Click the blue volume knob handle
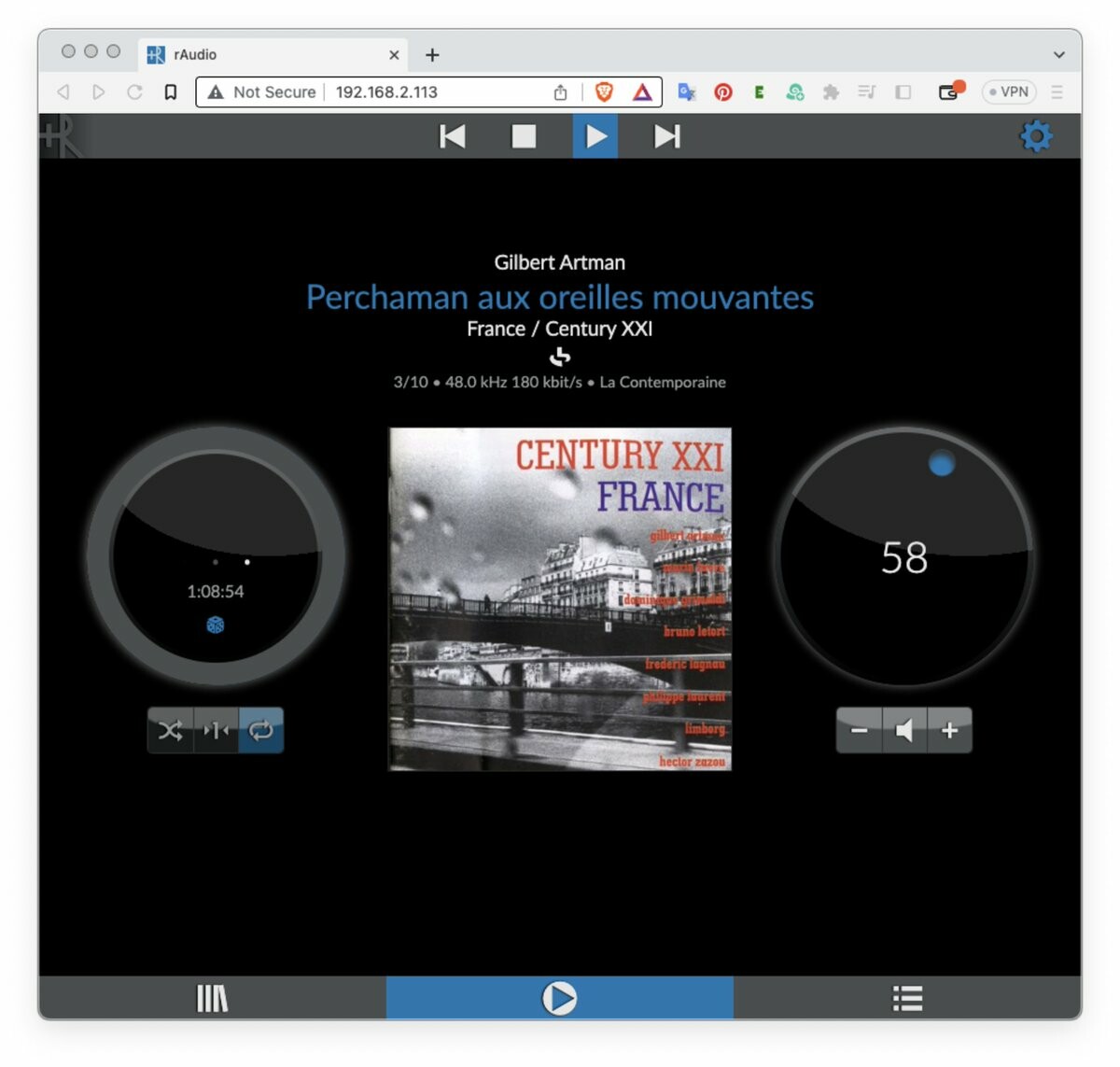The image size is (1120, 1067). [942, 463]
